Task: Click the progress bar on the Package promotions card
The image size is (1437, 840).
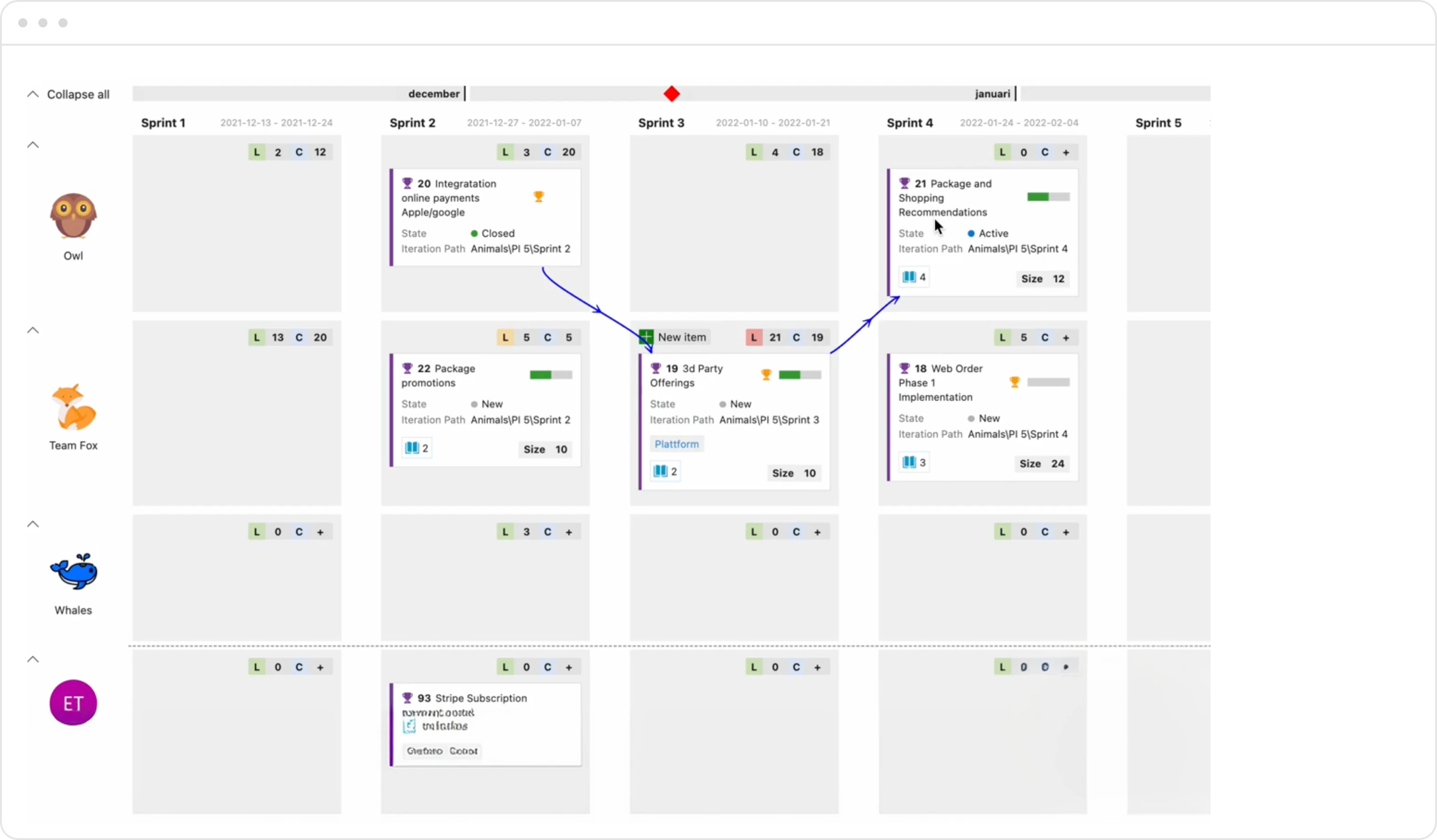Action: coord(551,375)
